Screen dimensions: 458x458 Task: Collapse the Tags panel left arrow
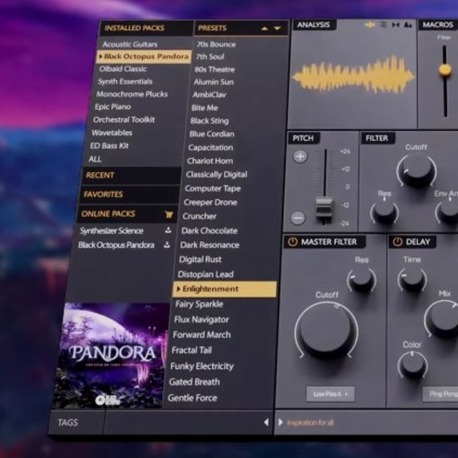266,422
